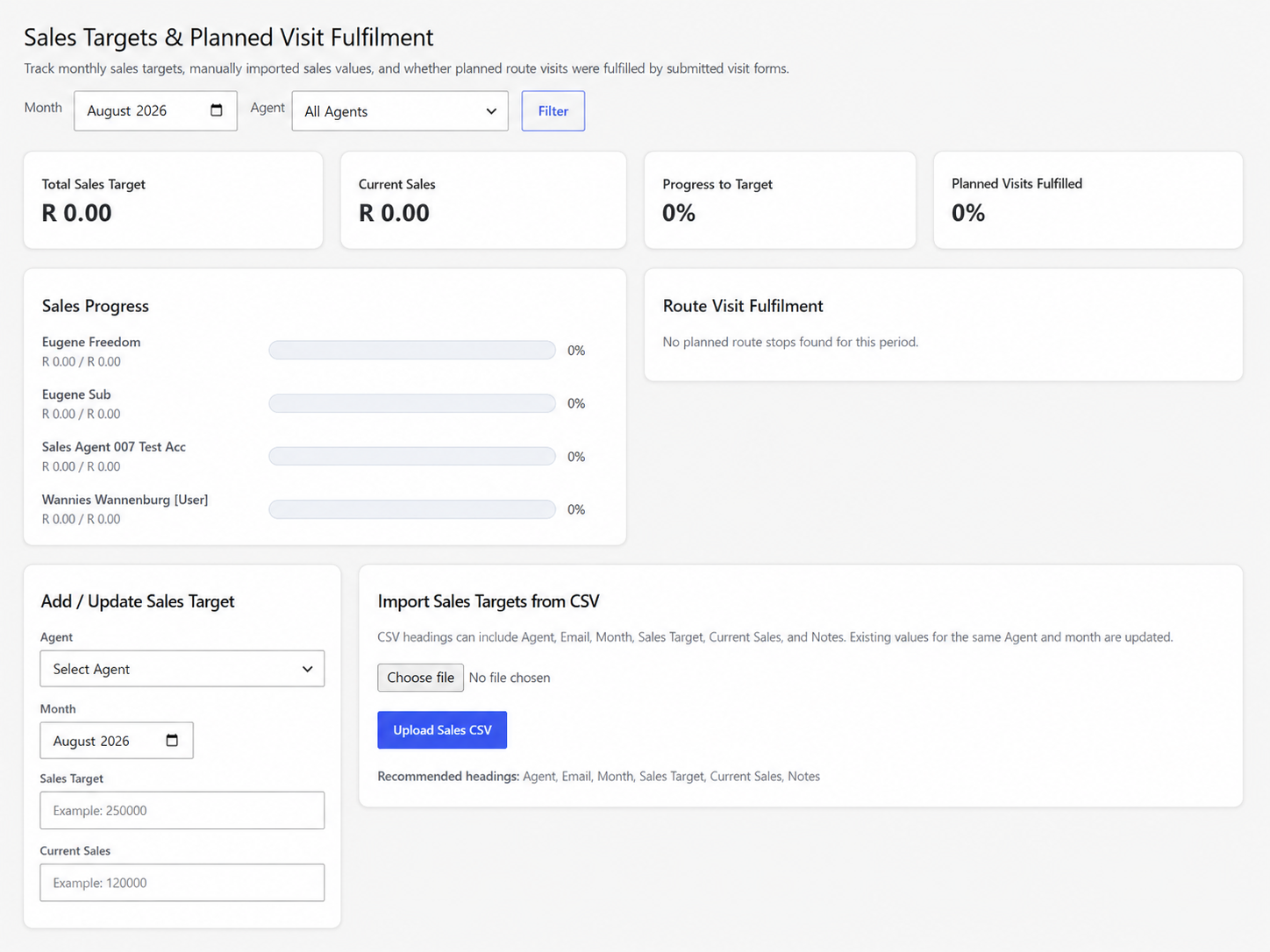Screen dimensions: 1270x952
Task: Select the Progress to Target card
Action: point(781,201)
